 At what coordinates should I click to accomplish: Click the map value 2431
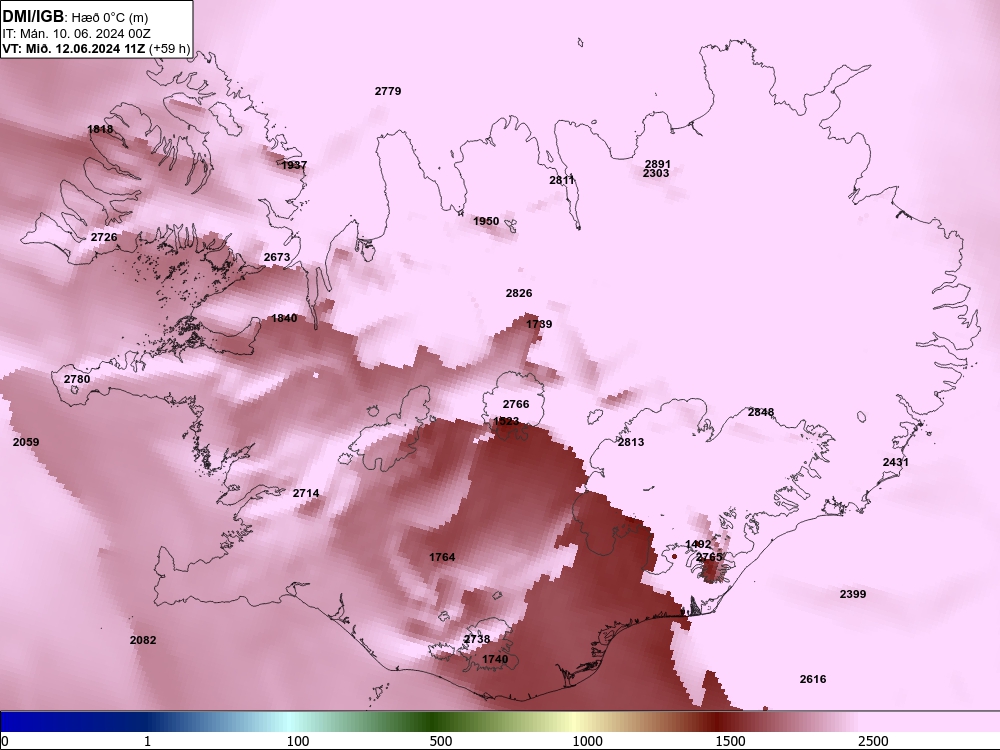tap(896, 462)
